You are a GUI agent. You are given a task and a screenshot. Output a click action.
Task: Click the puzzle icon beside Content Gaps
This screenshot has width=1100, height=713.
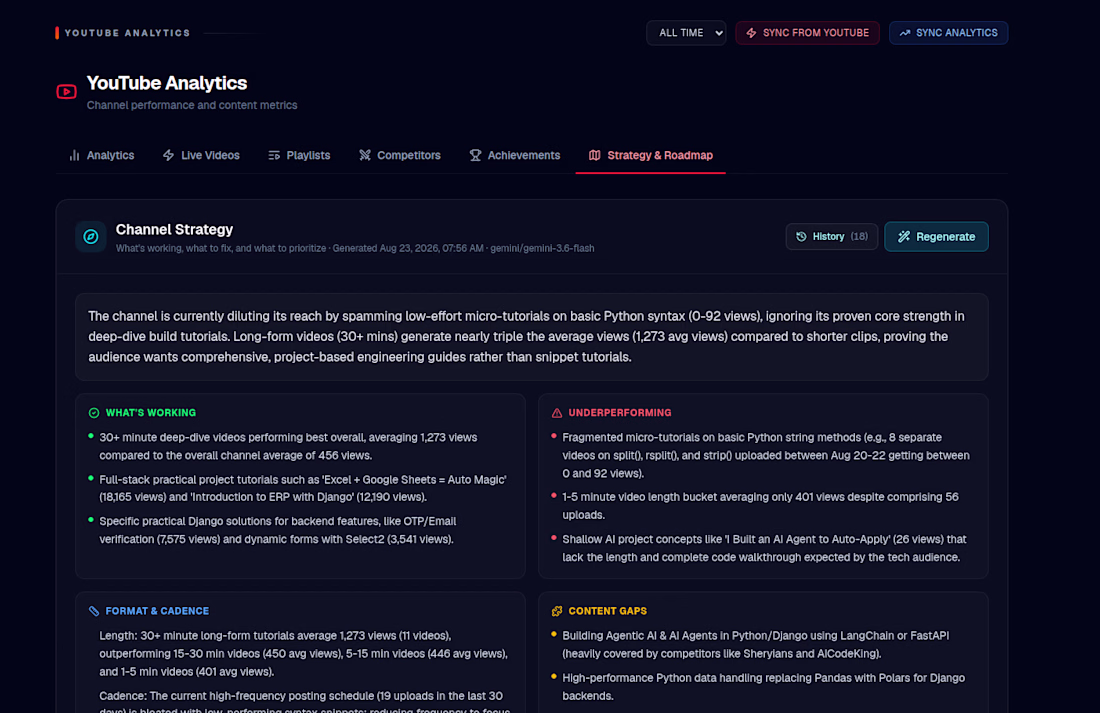(x=557, y=611)
